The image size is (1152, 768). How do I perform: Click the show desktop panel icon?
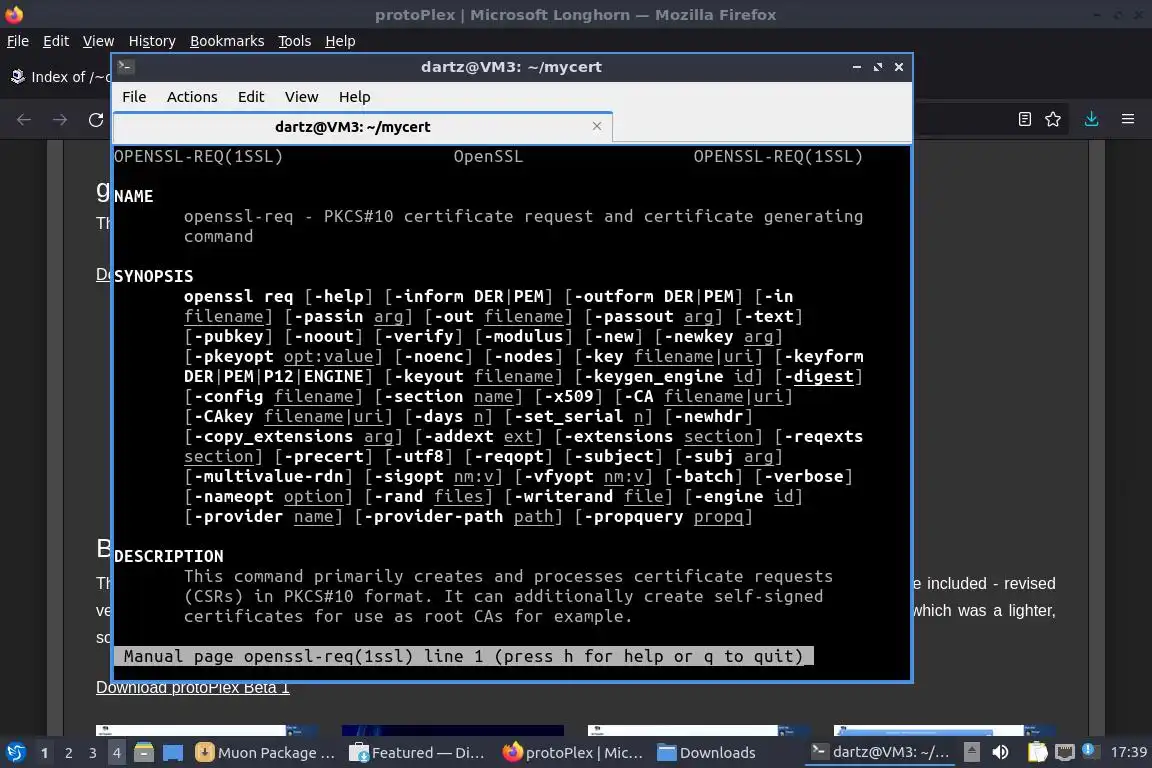(173, 753)
